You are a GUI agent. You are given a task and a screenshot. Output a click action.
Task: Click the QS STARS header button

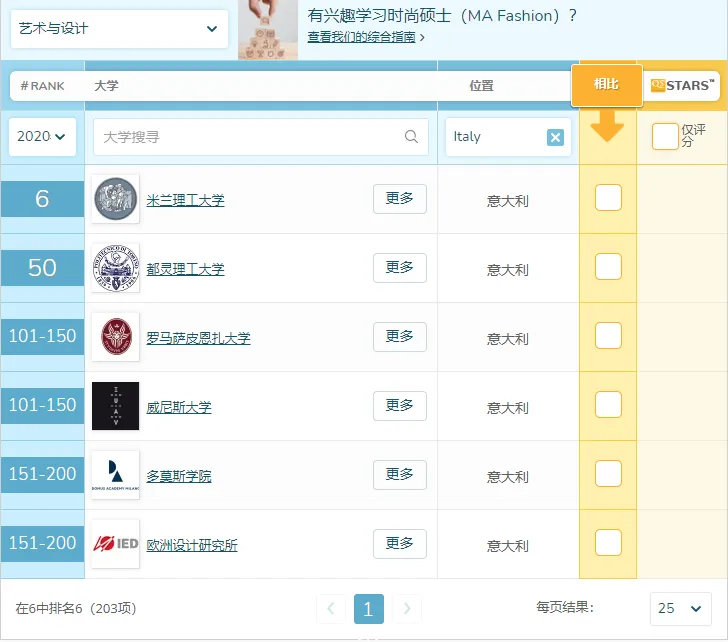[682, 85]
